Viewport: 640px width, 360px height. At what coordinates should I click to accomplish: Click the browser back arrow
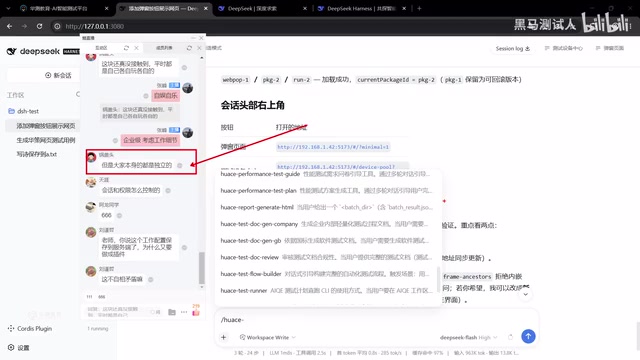(x=9, y=26)
